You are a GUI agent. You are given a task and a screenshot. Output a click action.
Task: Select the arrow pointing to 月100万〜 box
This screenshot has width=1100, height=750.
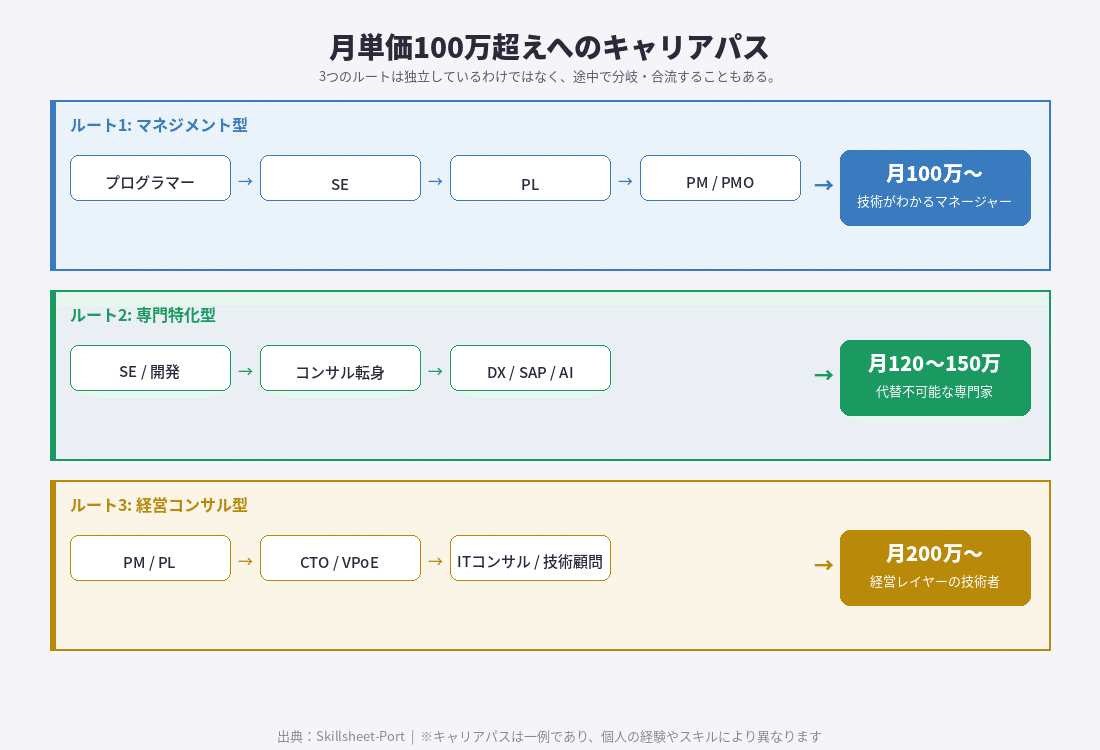click(x=823, y=185)
